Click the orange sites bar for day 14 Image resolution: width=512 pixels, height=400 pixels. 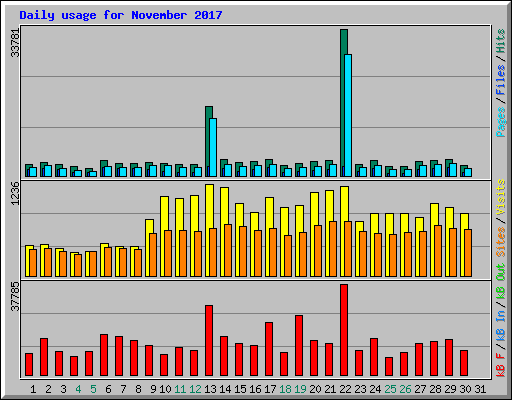click(x=228, y=250)
